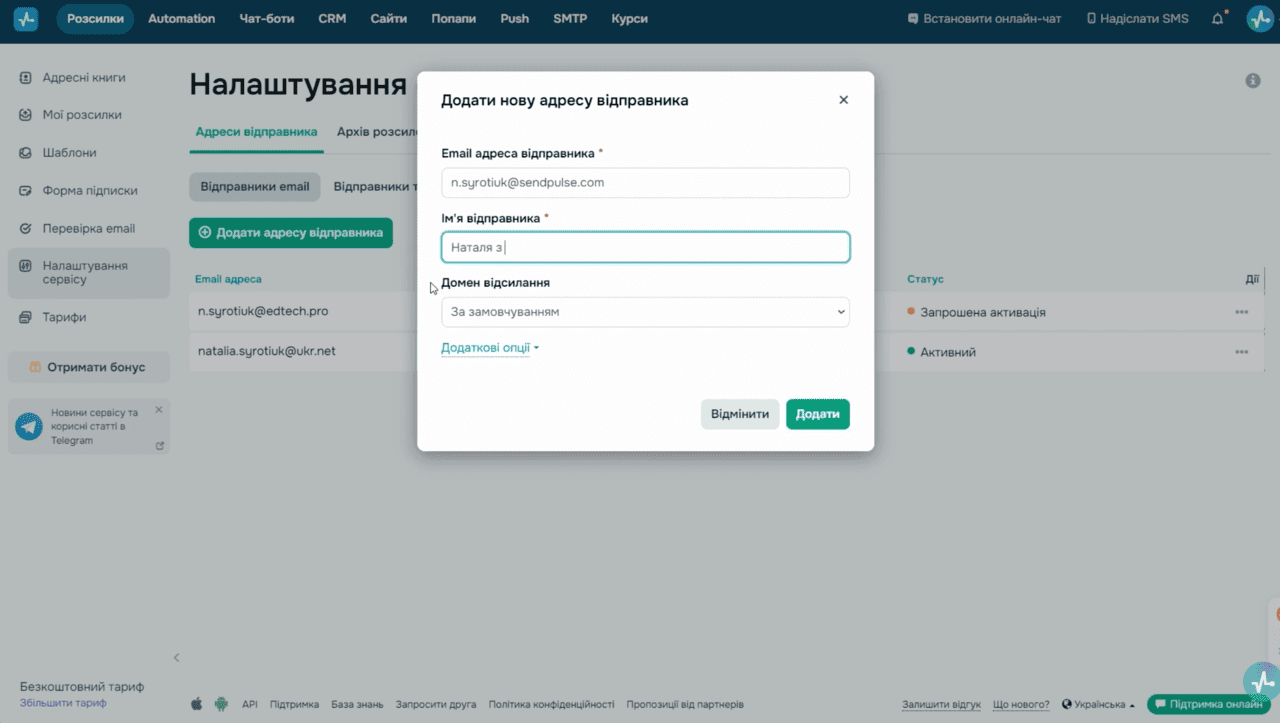Image resolution: width=1280 pixels, height=723 pixels.
Task: Open actions menu for natalia.syrotiuk@ukr.net row
Action: point(1241,352)
